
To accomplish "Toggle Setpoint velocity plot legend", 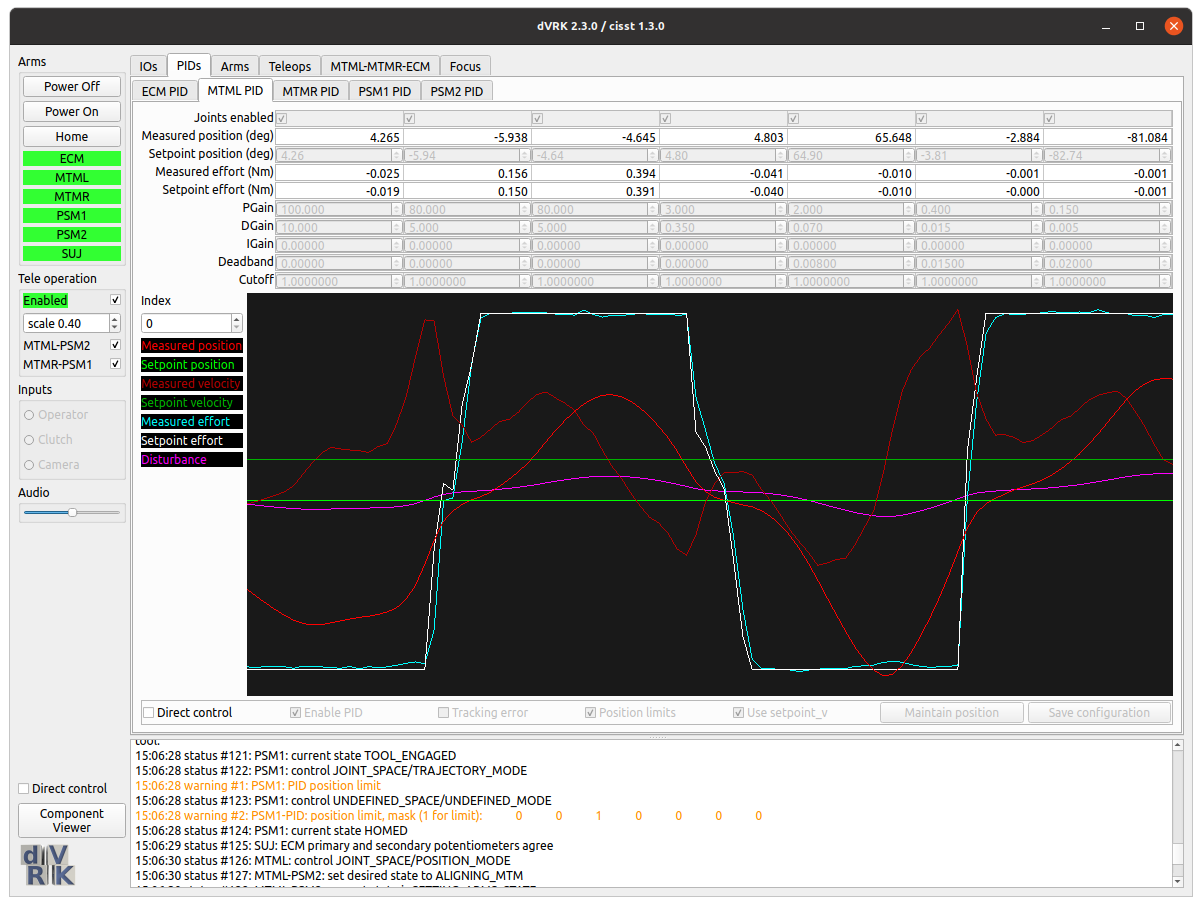I will pyautogui.click(x=192, y=403).
